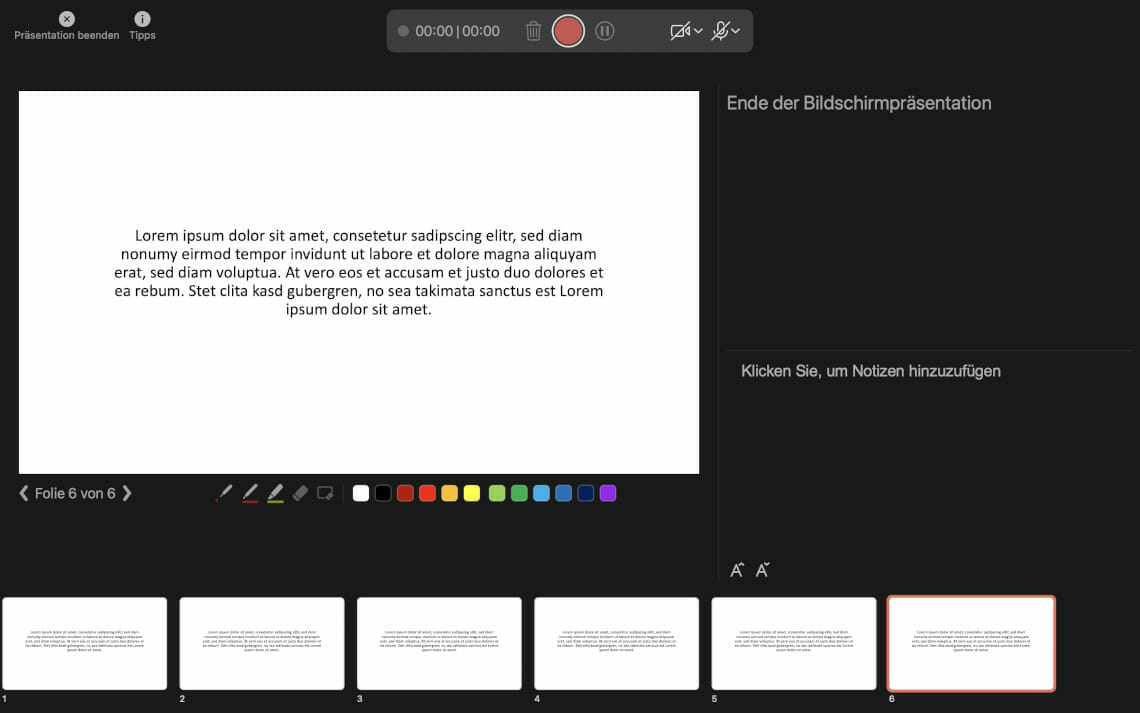
Task: Select the Highlighter tool
Action: point(276,492)
